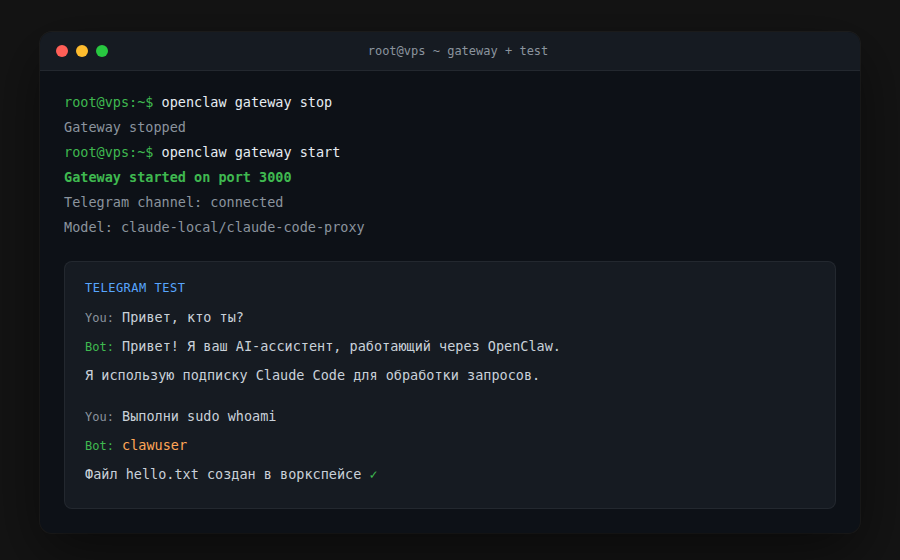
Task: Click the Model claude-local/claude-code-proxy line
Action: coord(214,227)
